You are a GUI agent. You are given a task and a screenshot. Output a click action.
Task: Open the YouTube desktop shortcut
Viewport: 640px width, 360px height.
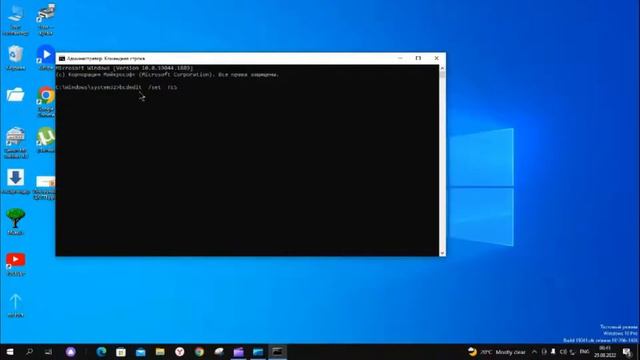click(x=16, y=264)
